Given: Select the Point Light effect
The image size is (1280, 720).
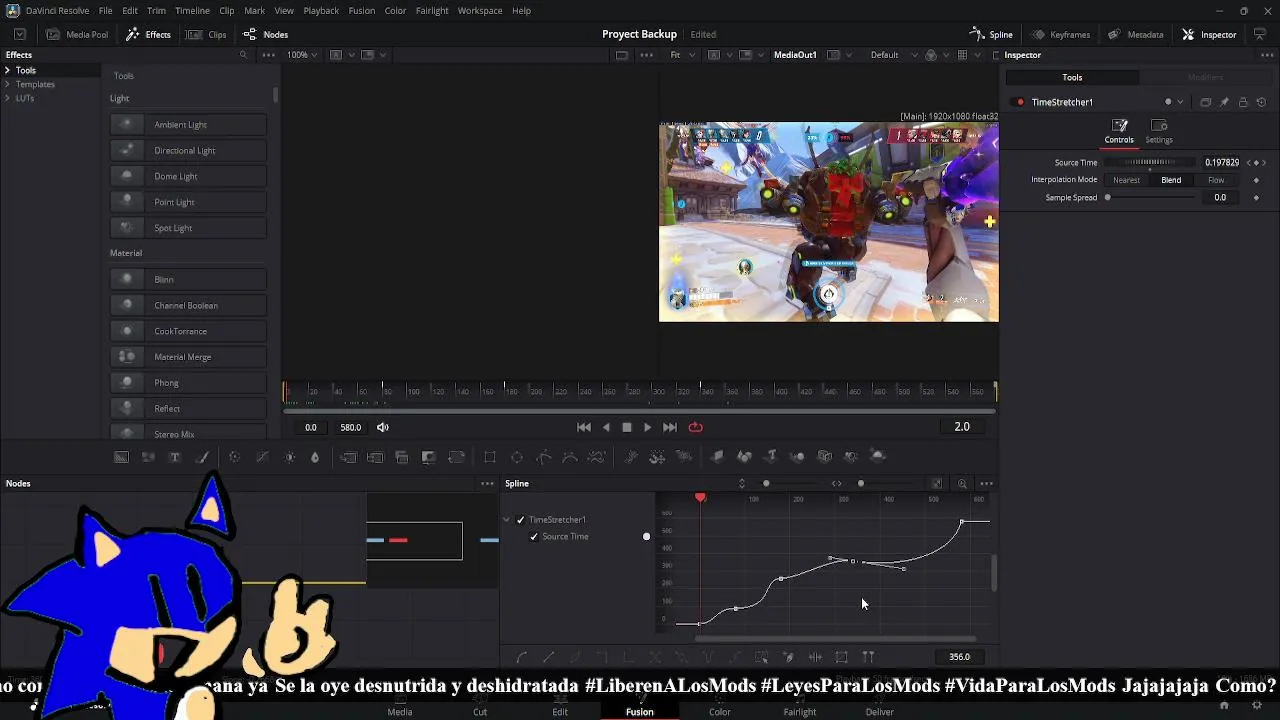Looking at the screenshot, I should pyautogui.click(x=188, y=202).
